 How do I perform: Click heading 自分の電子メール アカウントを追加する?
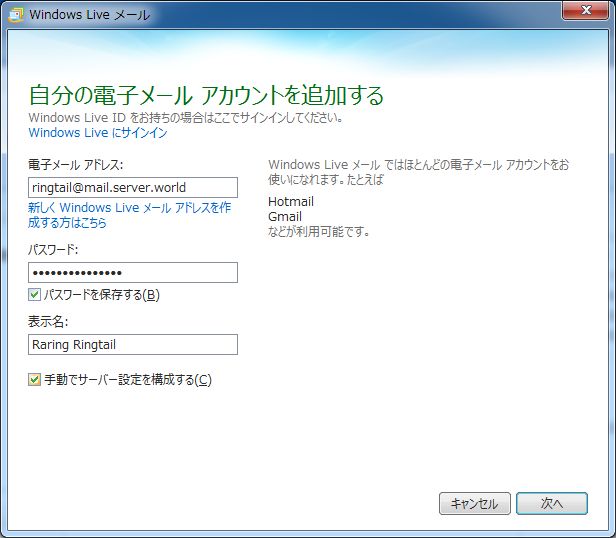206,95
